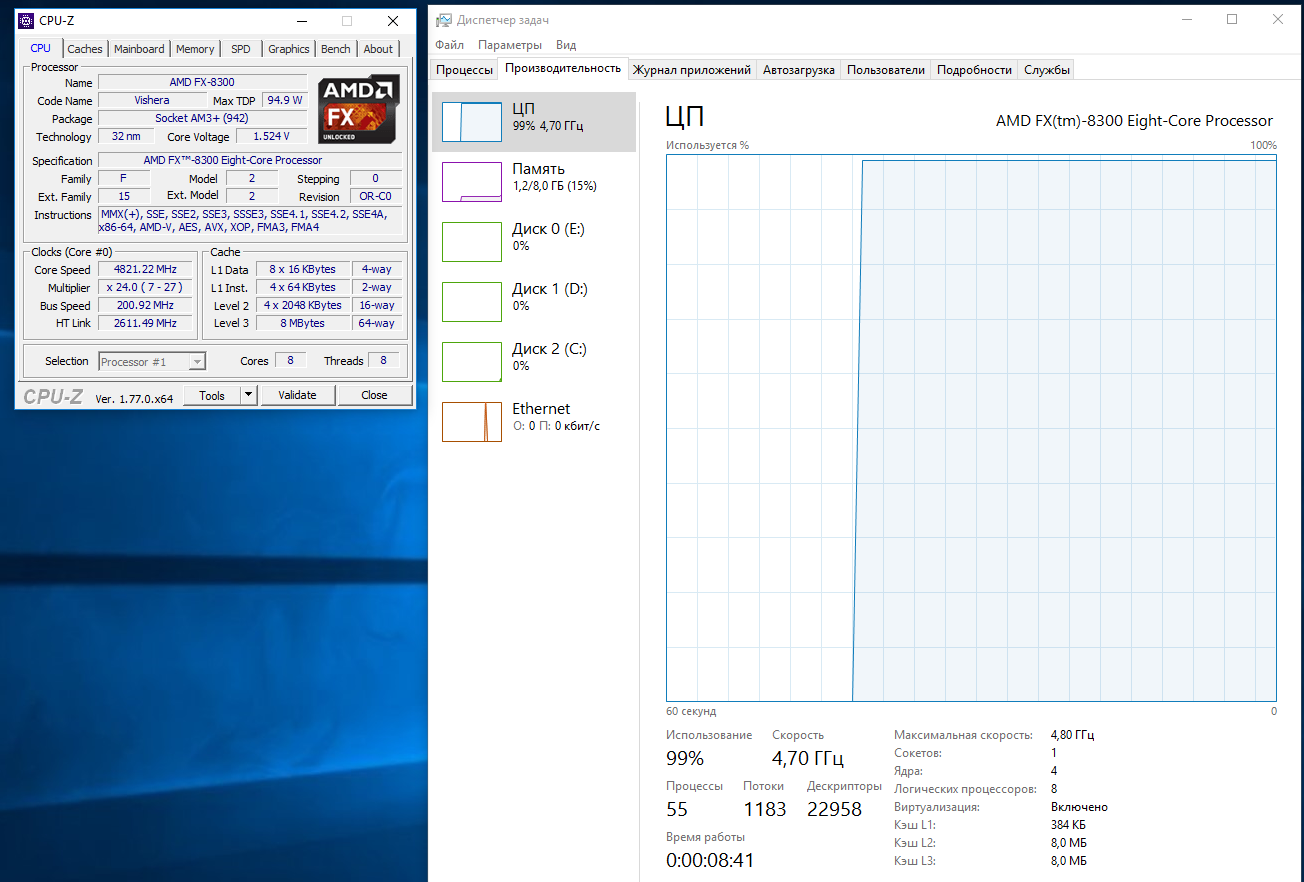Maximize the Диспетчер задач window
The height and width of the screenshot is (882, 1304).
coord(1232,19)
